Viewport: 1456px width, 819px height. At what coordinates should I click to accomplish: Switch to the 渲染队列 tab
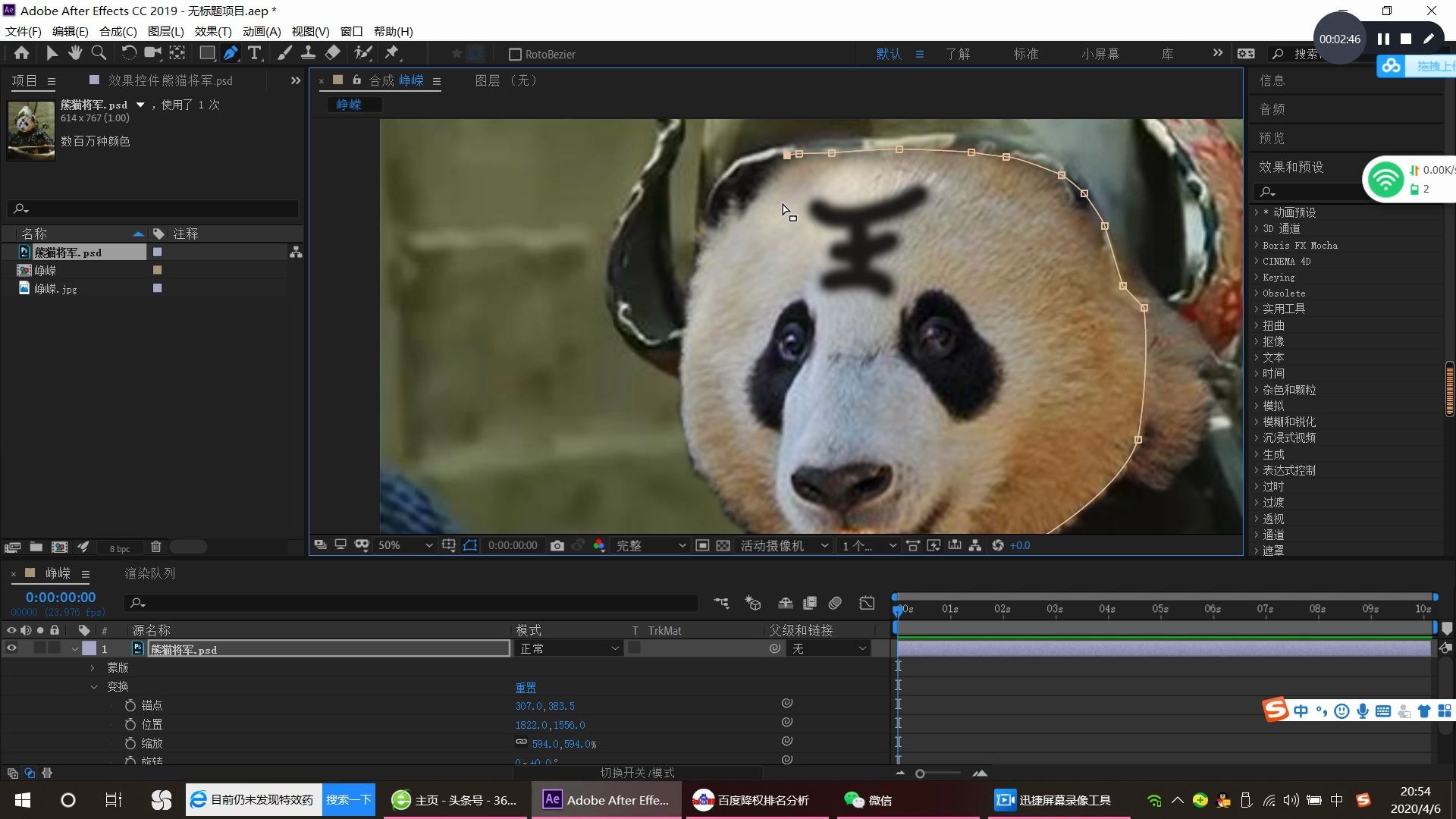(149, 573)
